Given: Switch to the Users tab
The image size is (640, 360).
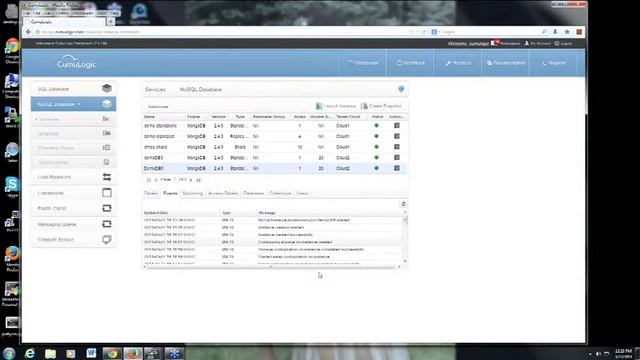Looking at the screenshot, I should [x=302, y=193].
